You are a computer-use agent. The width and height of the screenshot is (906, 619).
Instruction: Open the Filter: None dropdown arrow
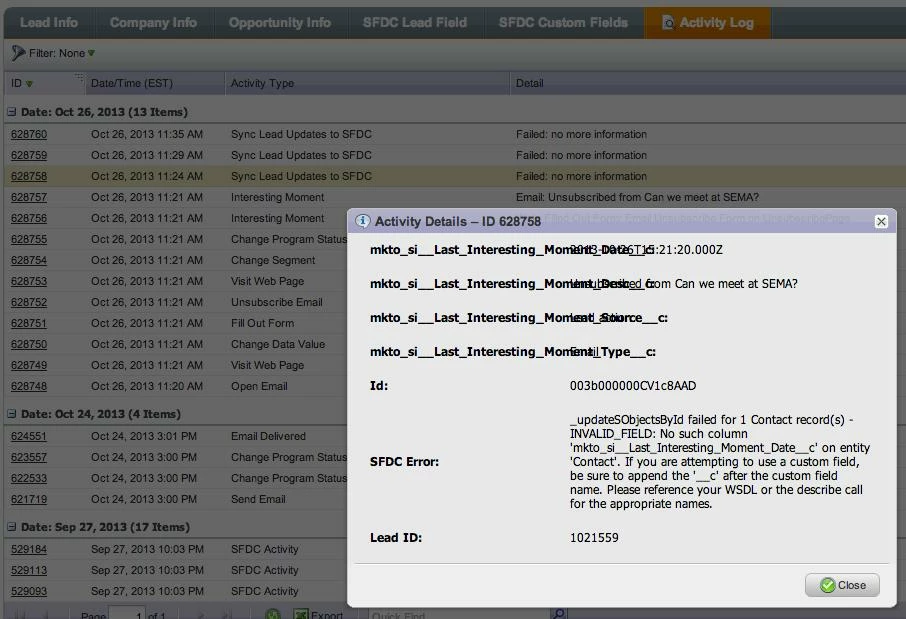tap(91, 53)
